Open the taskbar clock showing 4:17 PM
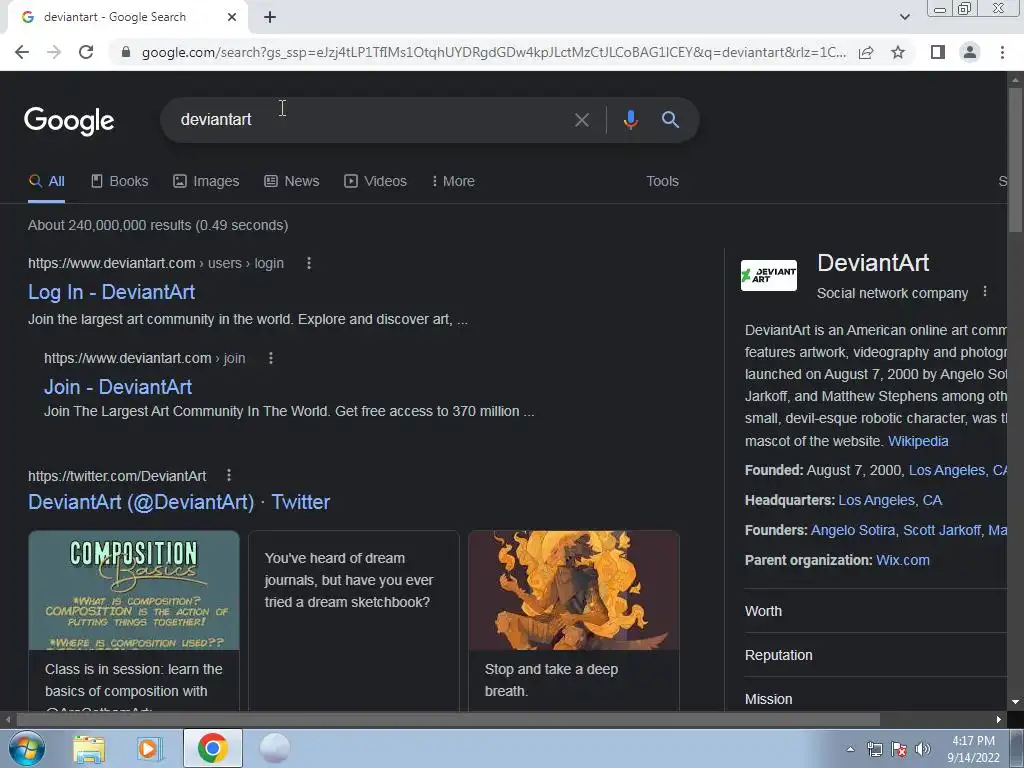The width and height of the screenshot is (1024, 768). pyautogui.click(x=974, y=749)
